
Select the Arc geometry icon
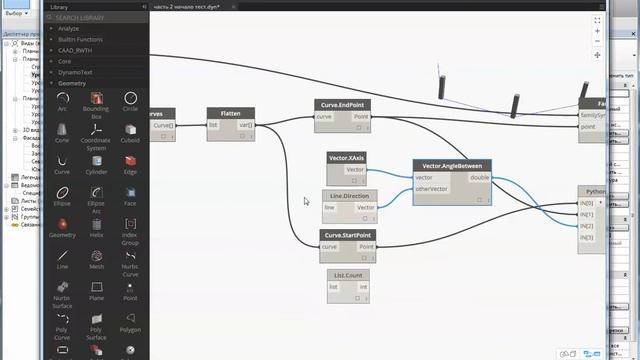click(62, 98)
